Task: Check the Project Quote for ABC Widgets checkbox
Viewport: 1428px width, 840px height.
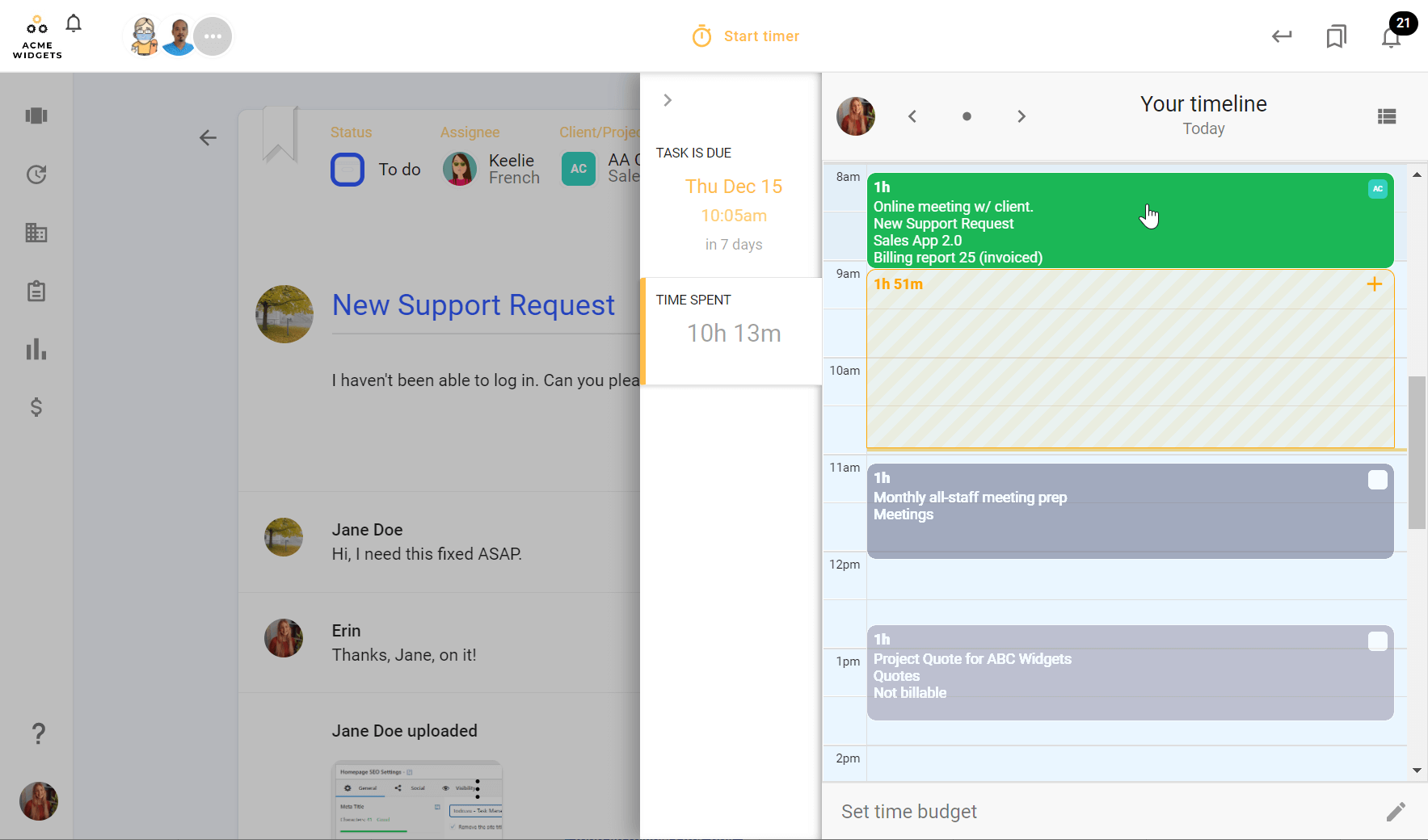Action: 1378,641
